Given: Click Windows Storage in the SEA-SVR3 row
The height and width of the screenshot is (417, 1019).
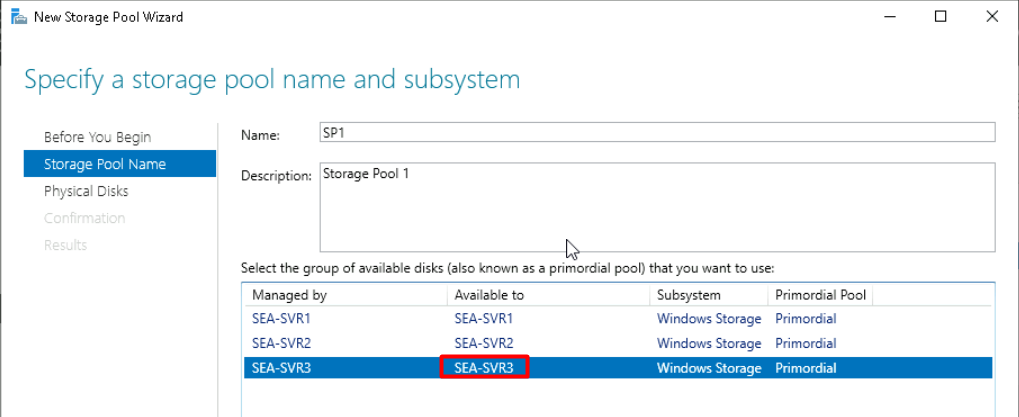Looking at the screenshot, I should click(709, 368).
